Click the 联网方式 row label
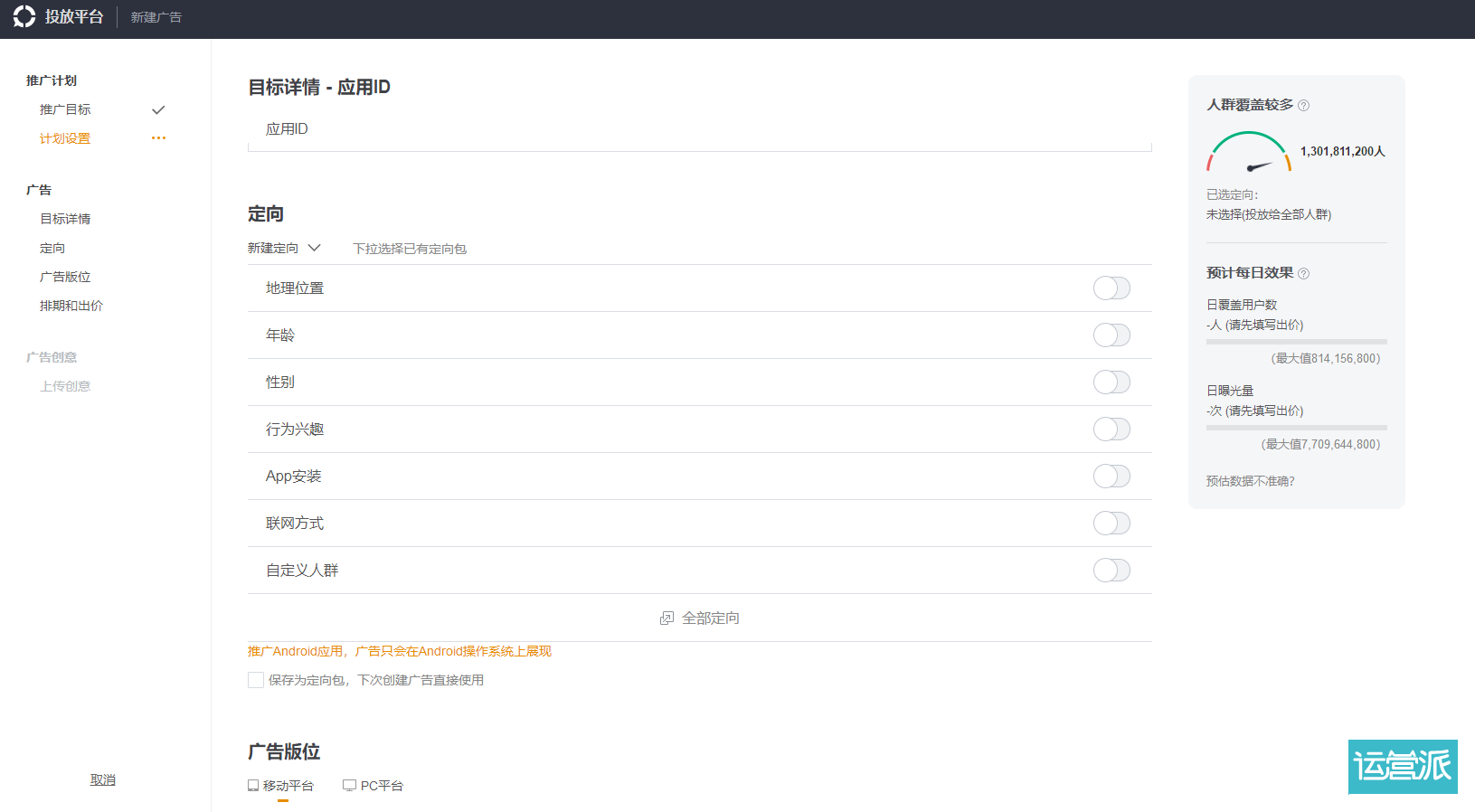The width and height of the screenshot is (1475, 812). click(295, 524)
